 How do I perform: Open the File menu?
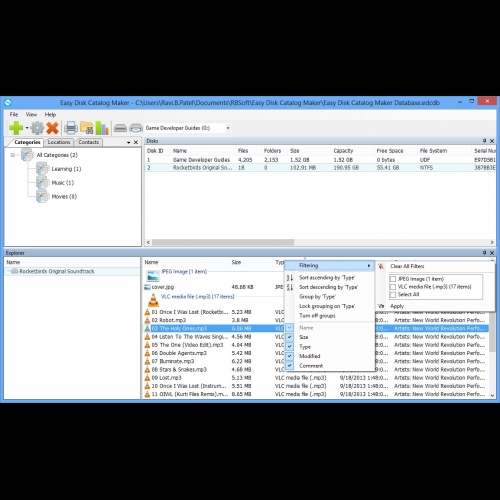14,115
